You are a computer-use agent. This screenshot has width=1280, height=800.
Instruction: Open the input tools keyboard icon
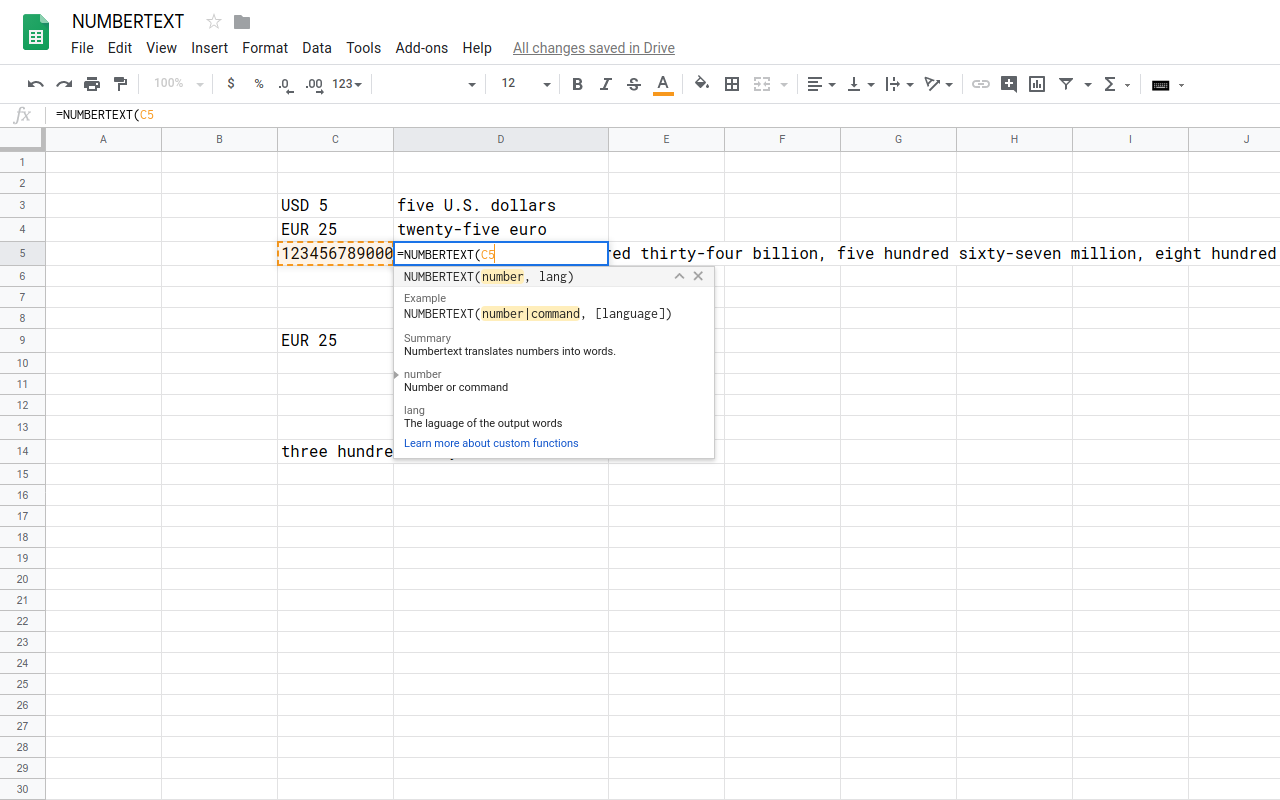(x=1161, y=85)
